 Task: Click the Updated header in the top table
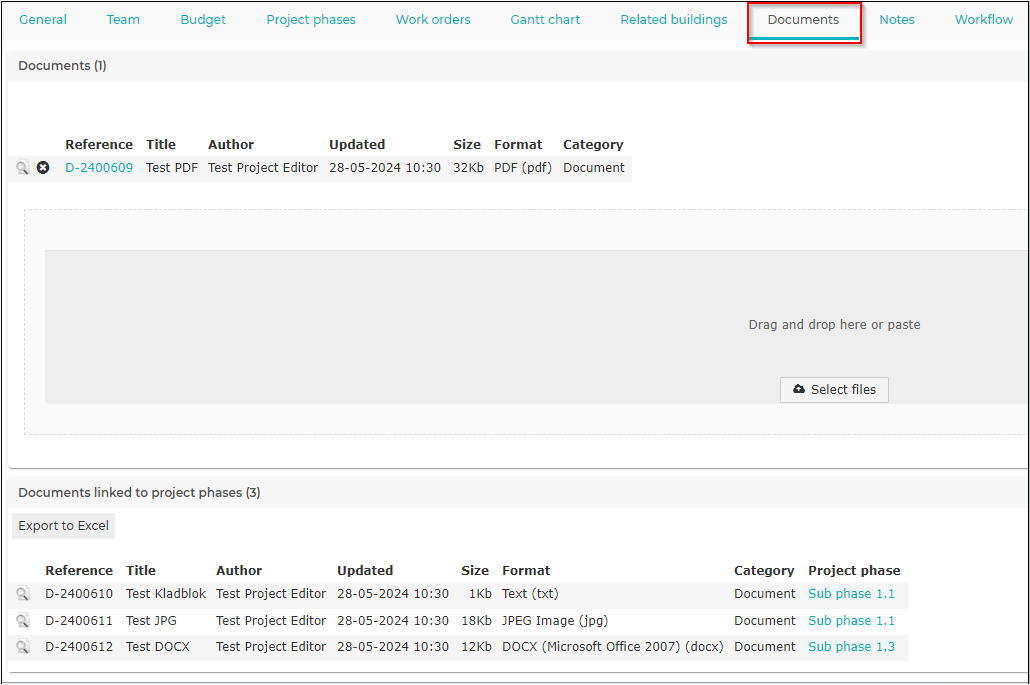tap(357, 144)
